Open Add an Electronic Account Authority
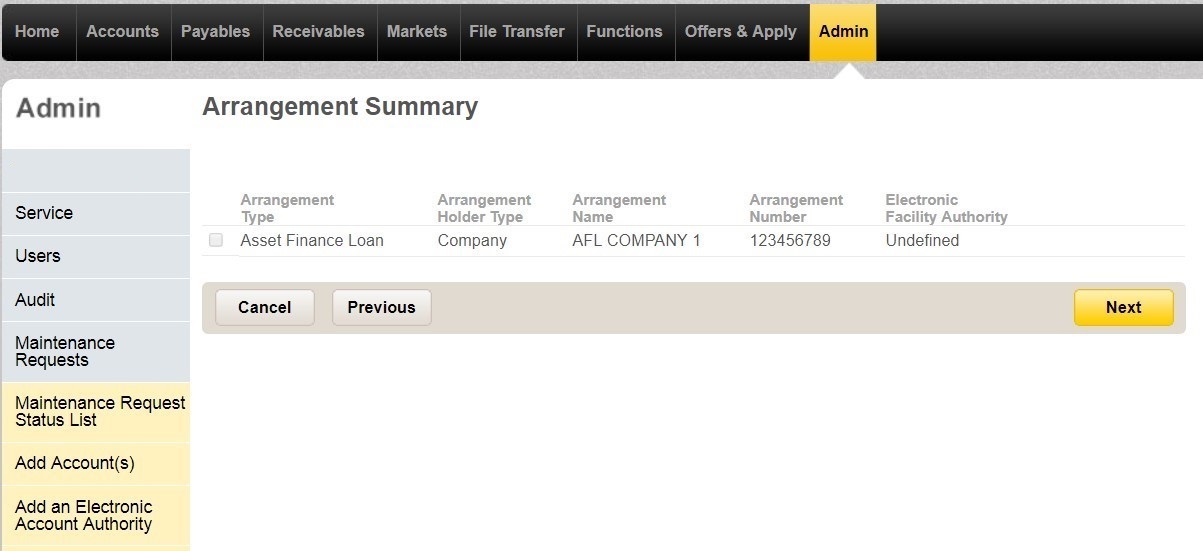The height and width of the screenshot is (551, 1203). coord(95,516)
